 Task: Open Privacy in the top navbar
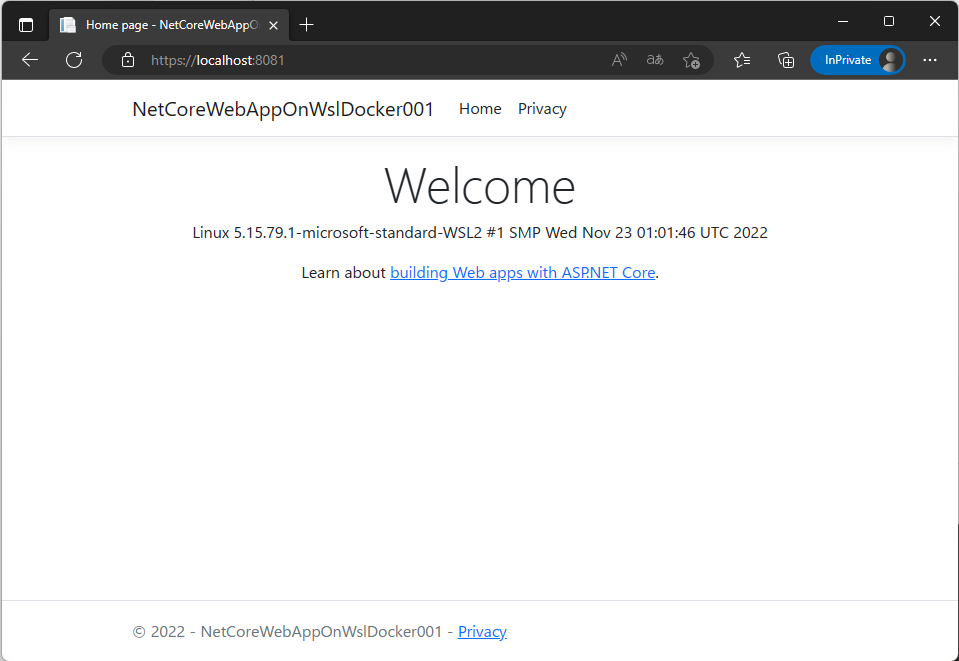pyautogui.click(x=542, y=109)
